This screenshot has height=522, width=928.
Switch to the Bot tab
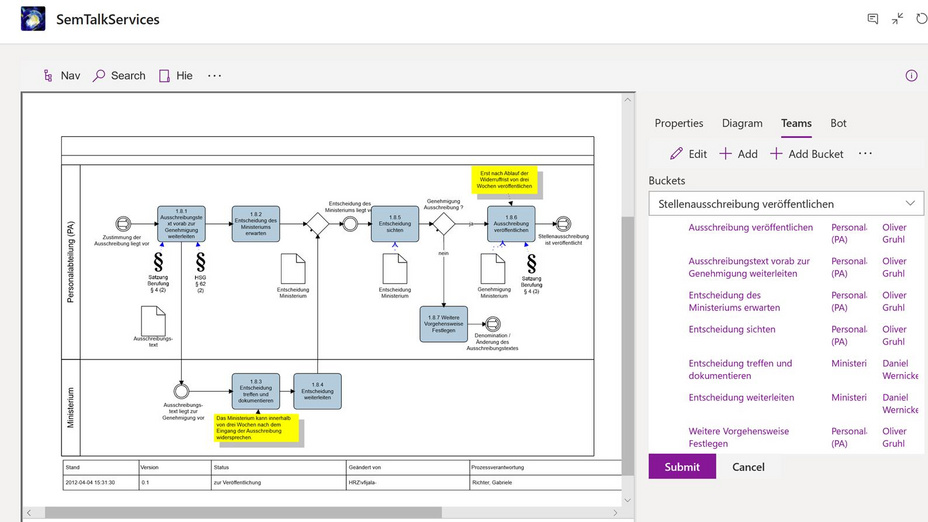[838, 123]
